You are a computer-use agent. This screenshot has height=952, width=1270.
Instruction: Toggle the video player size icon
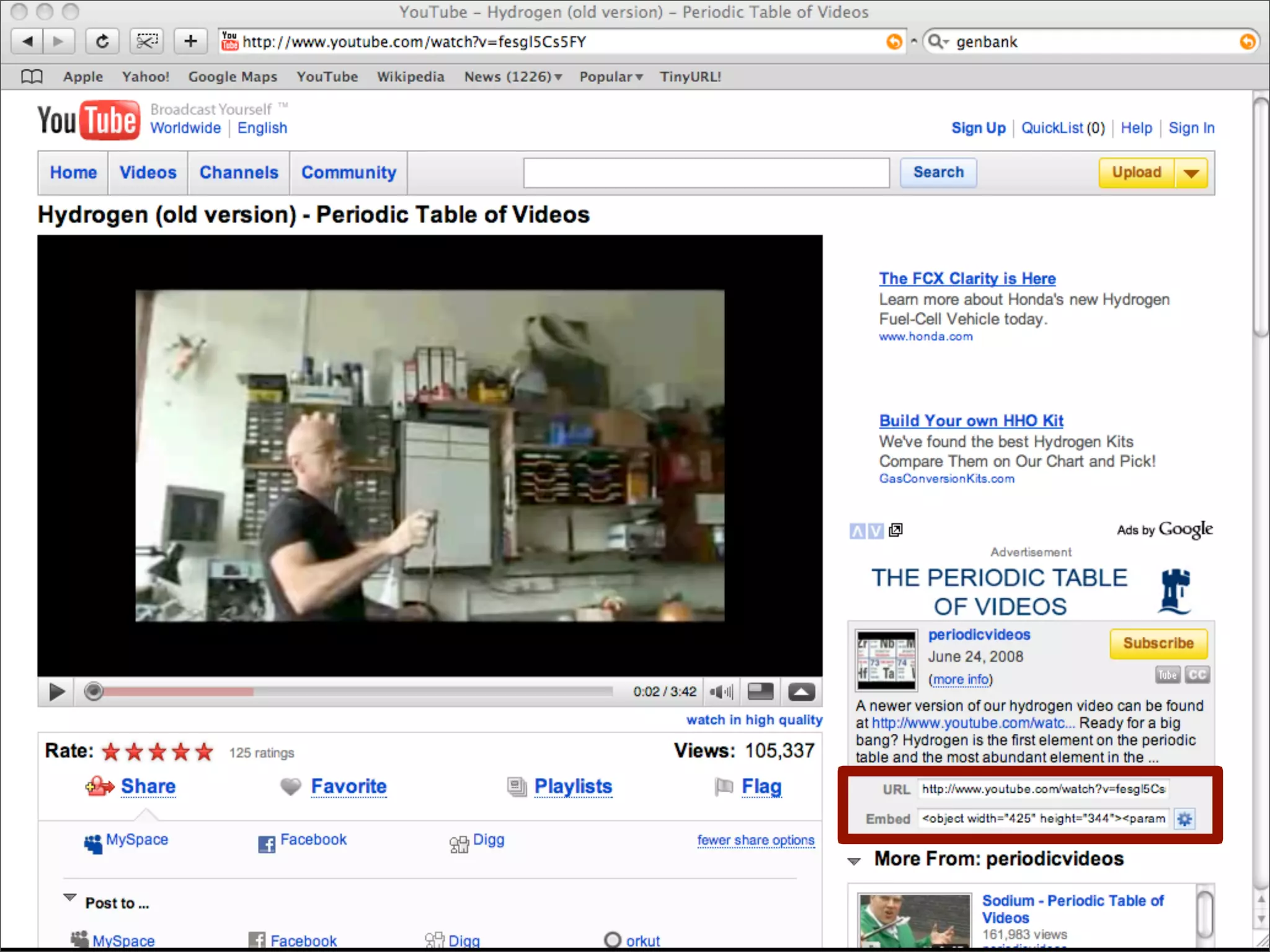(x=760, y=692)
